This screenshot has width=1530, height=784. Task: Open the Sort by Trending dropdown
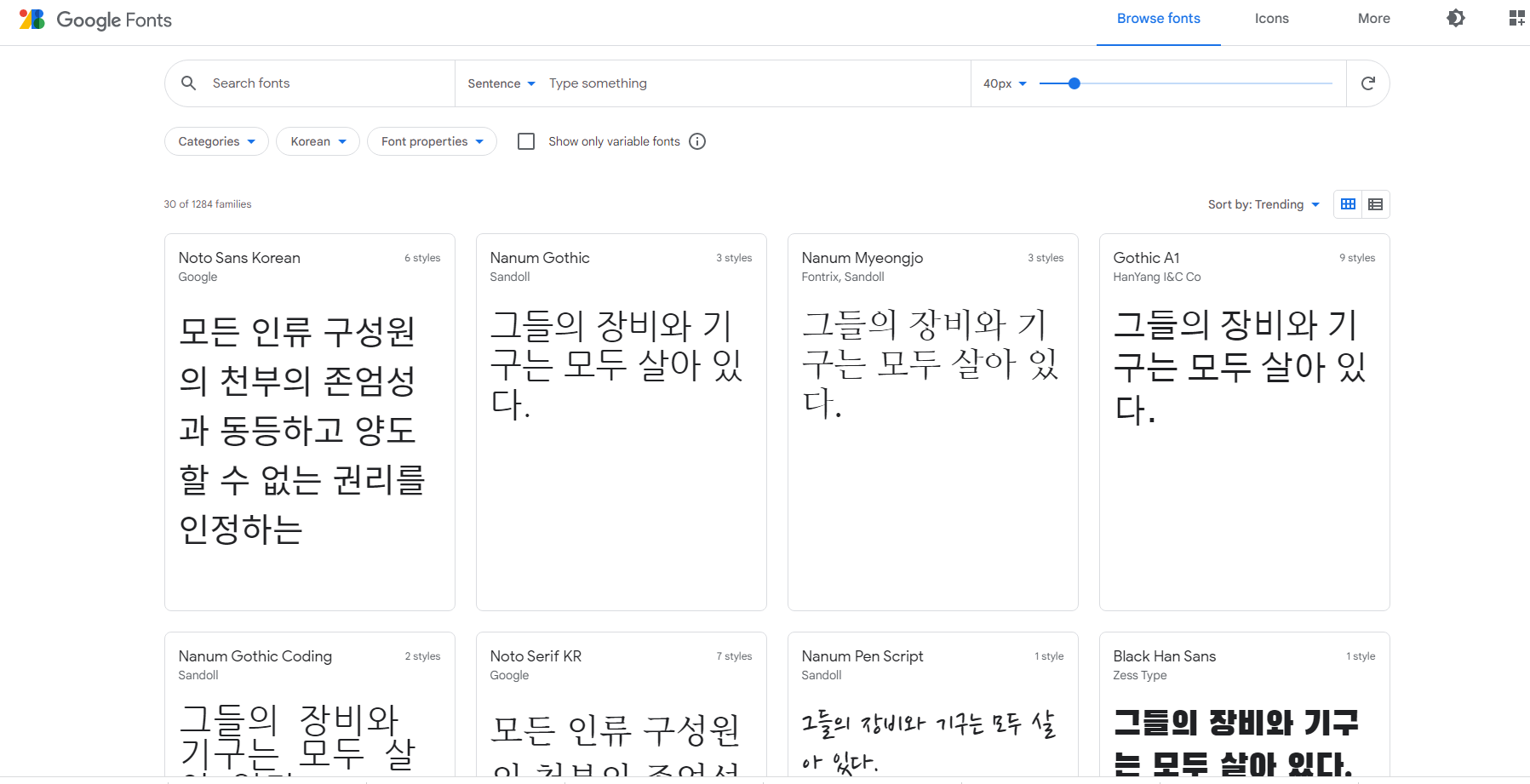coord(1264,204)
